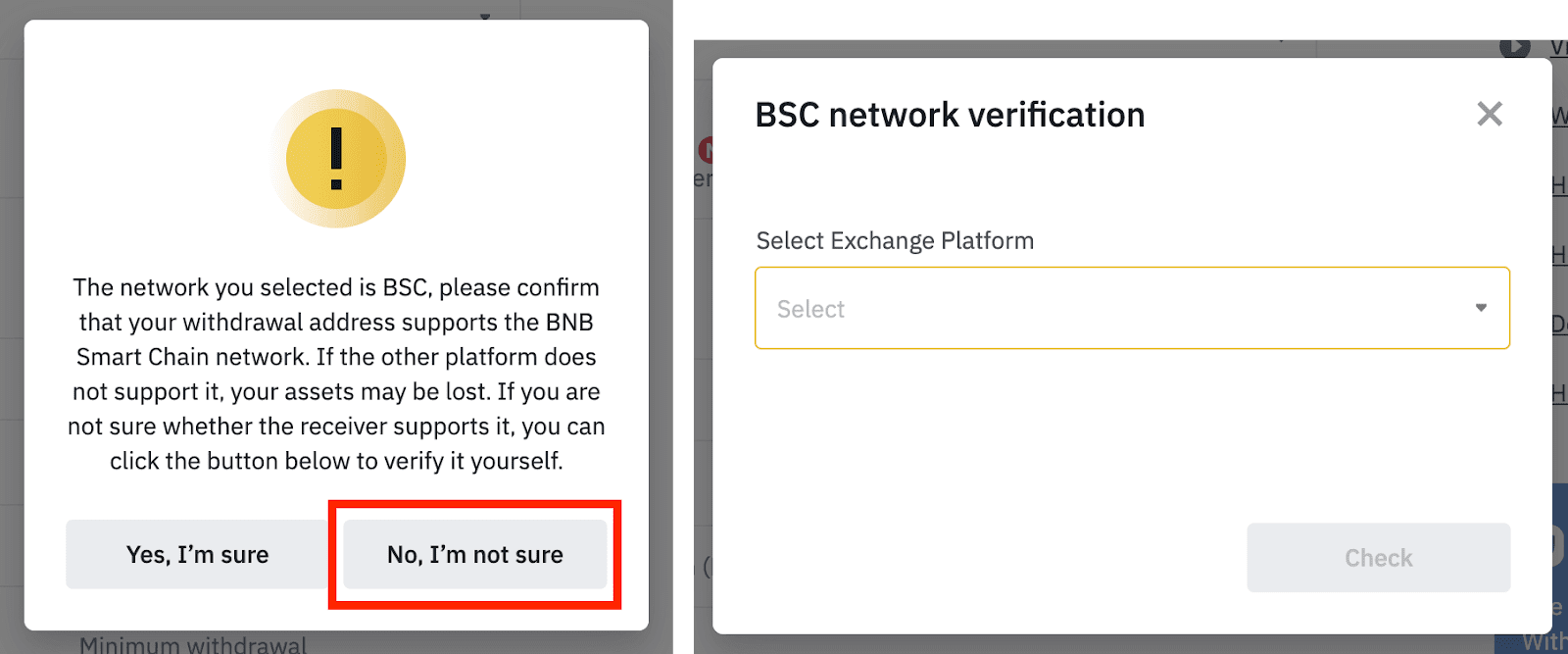
Task: Click the small caret above the warning dialog
Action: click(484, 17)
